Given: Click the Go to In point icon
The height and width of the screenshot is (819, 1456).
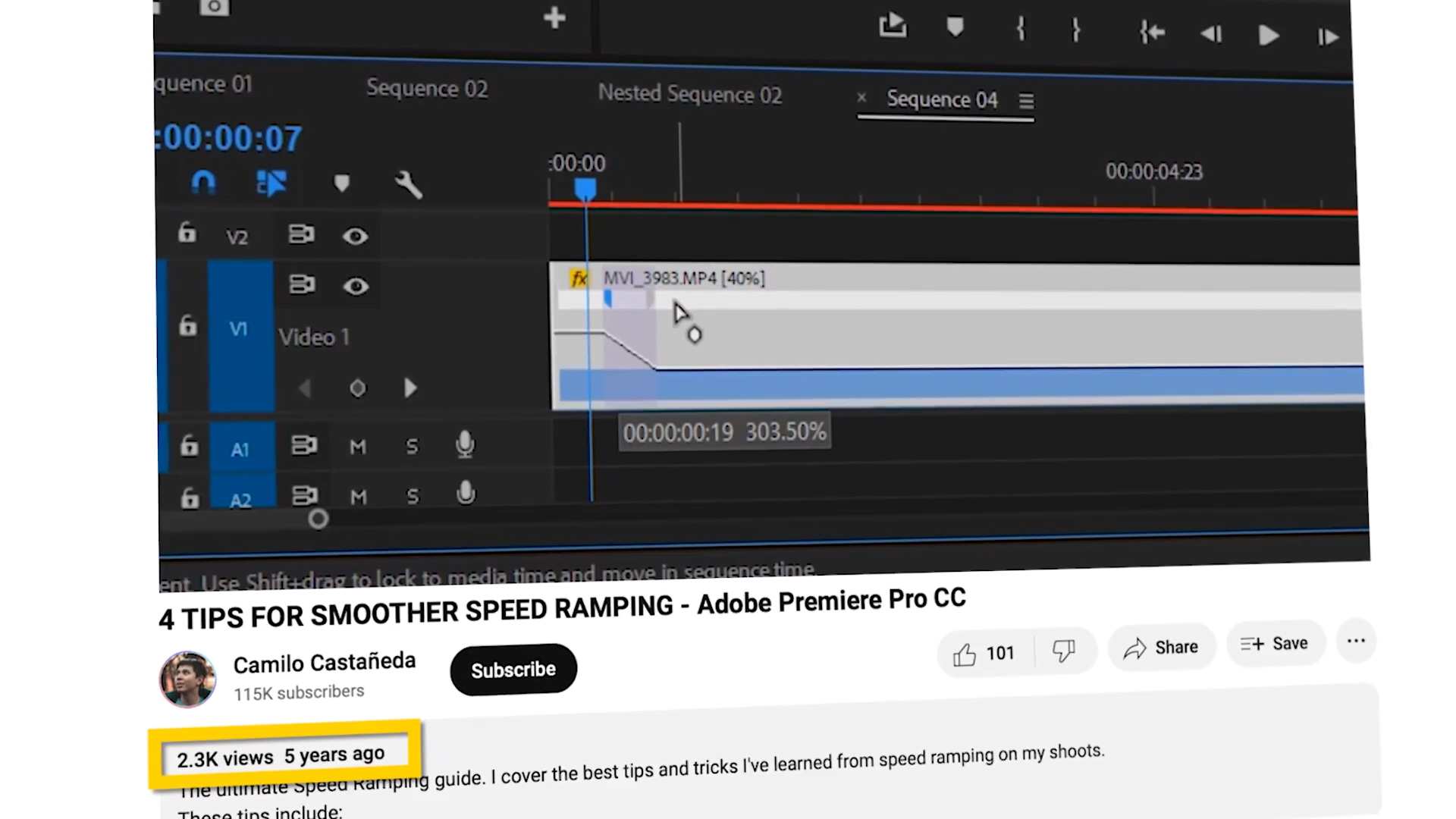Looking at the screenshot, I should pos(1151,33).
